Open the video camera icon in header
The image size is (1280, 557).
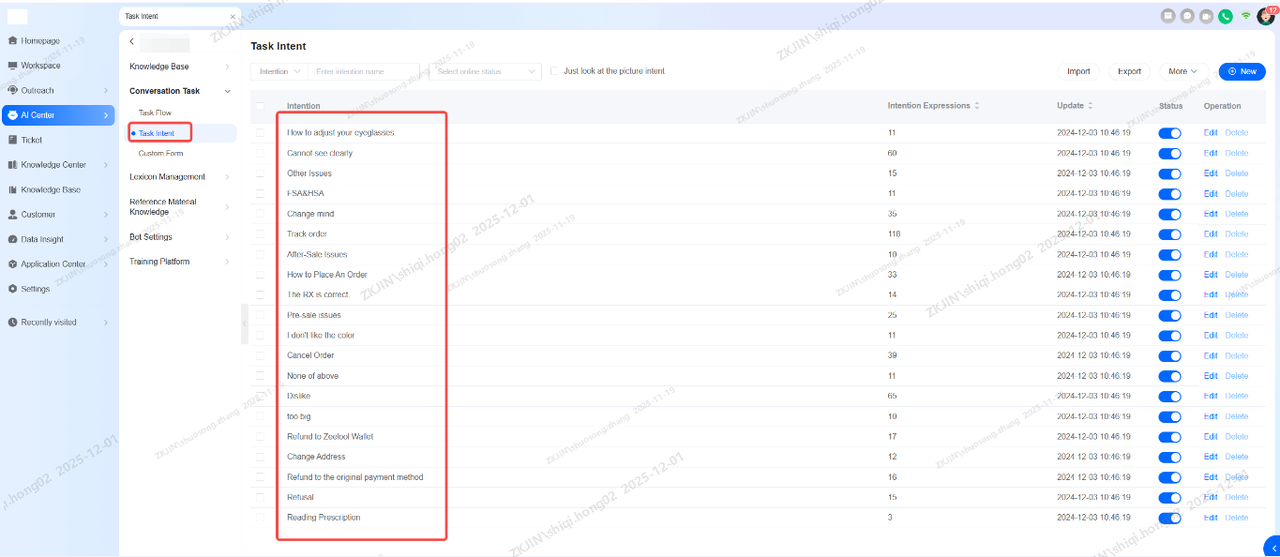1206,16
